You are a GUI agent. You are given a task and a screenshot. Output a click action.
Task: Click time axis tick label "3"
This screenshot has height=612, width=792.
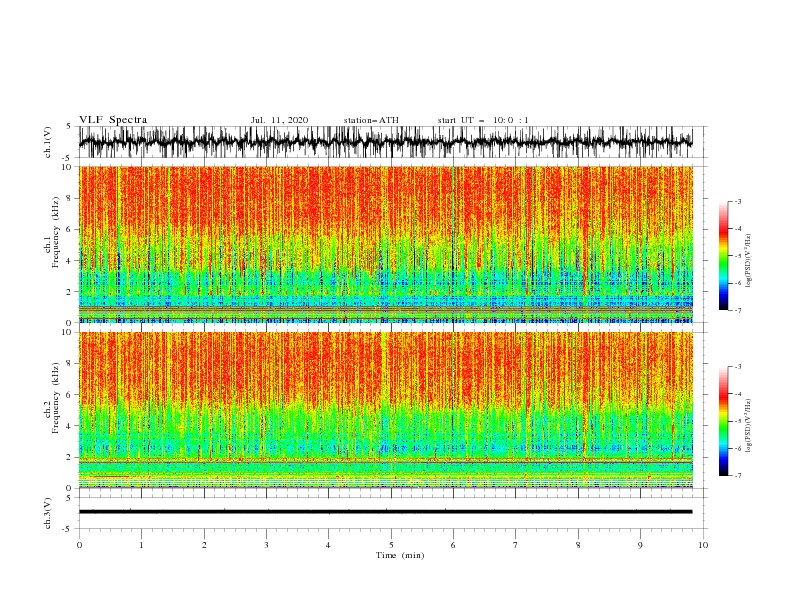point(266,545)
